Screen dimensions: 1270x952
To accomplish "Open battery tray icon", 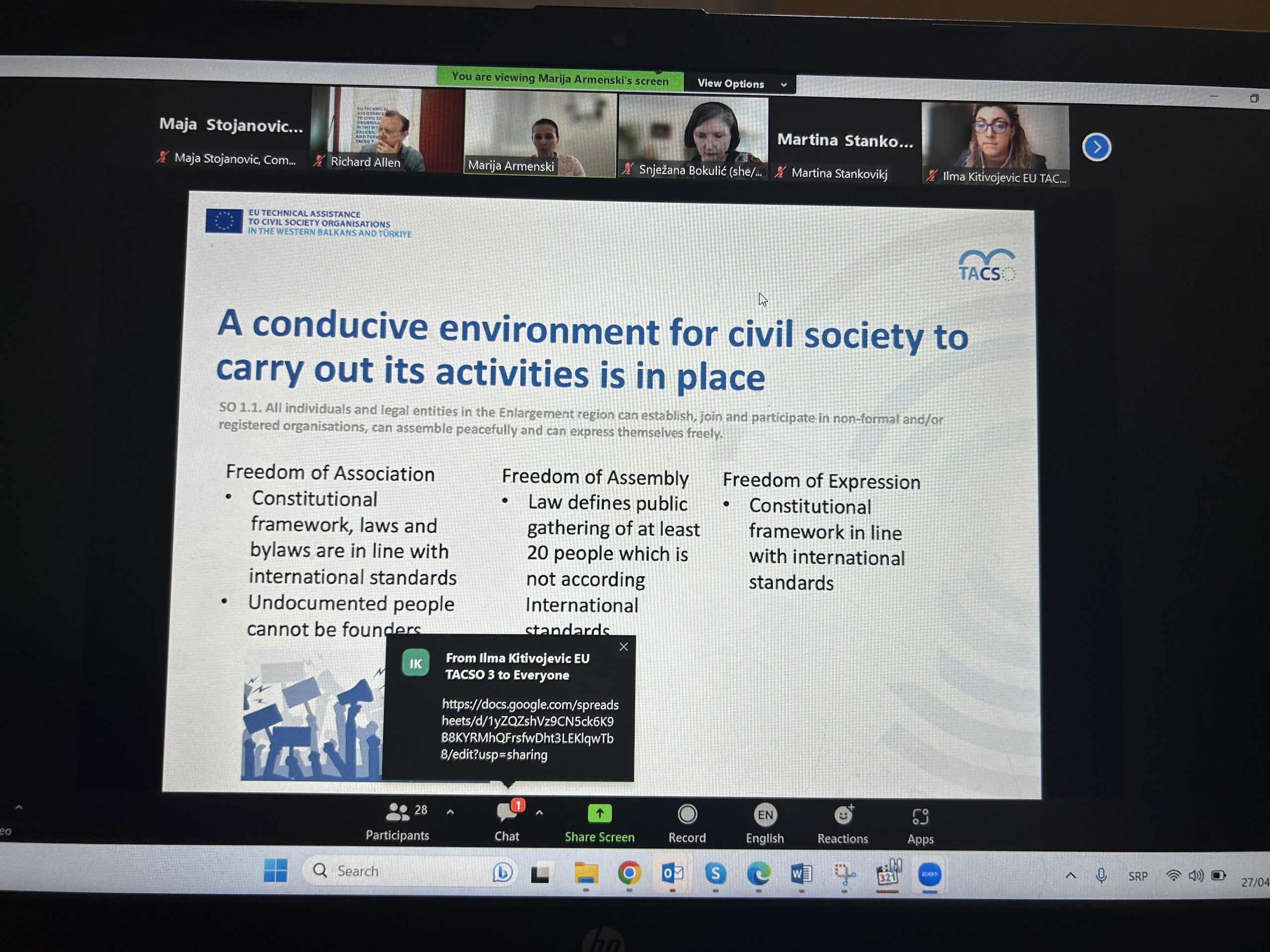I will click(1218, 876).
